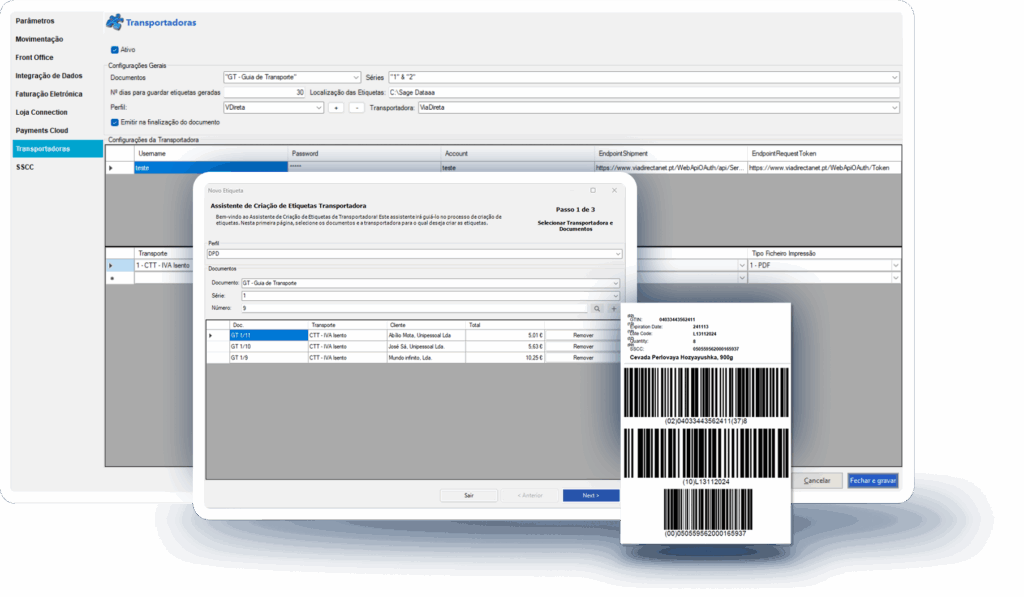Viewport: 1024px width, 597px height.
Task: Select the '10.25 €' total cell
Action: pyautogui.click(x=505, y=358)
